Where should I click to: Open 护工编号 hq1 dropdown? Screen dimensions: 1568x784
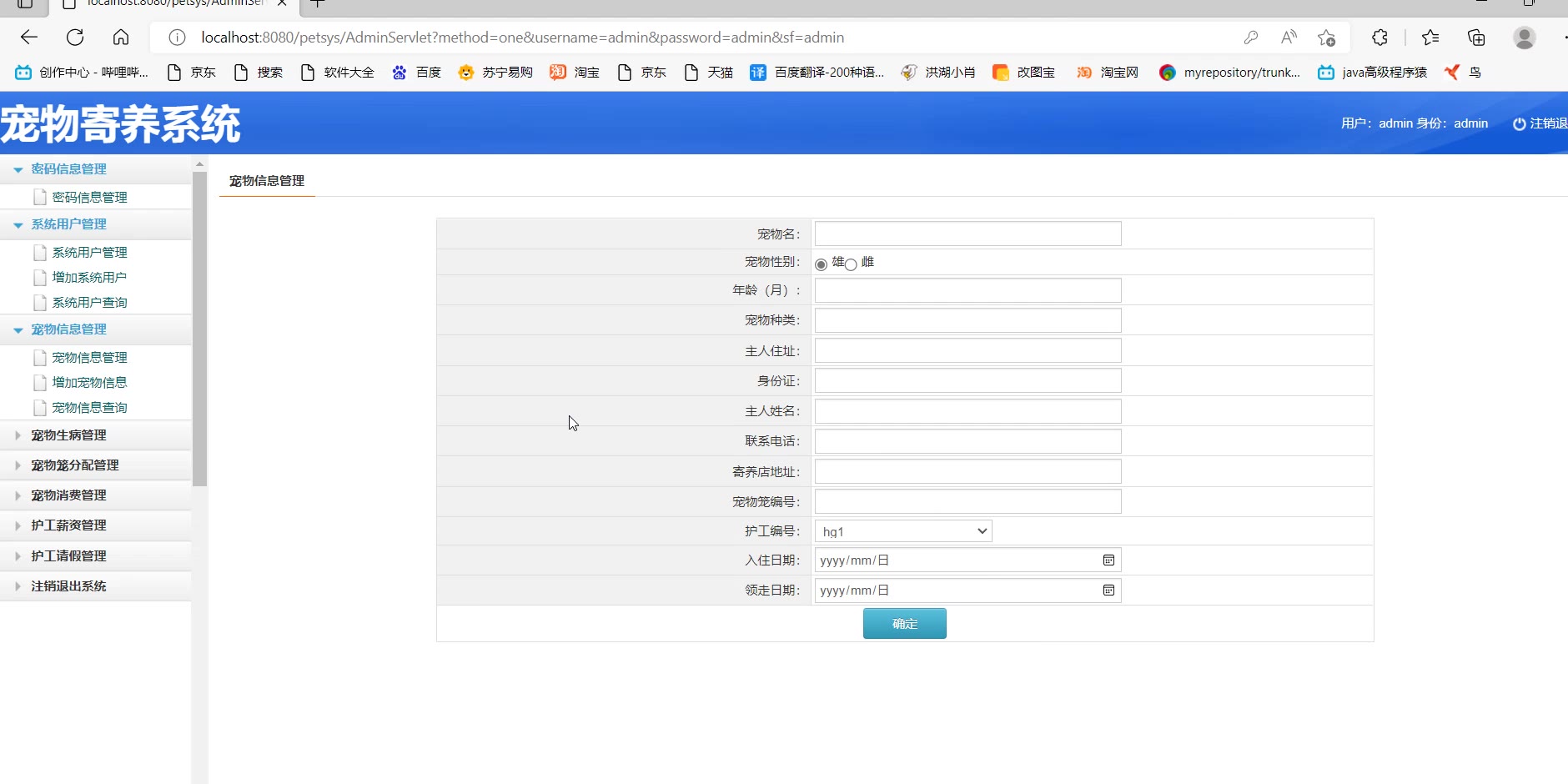pyautogui.click(x=903, y=531)
